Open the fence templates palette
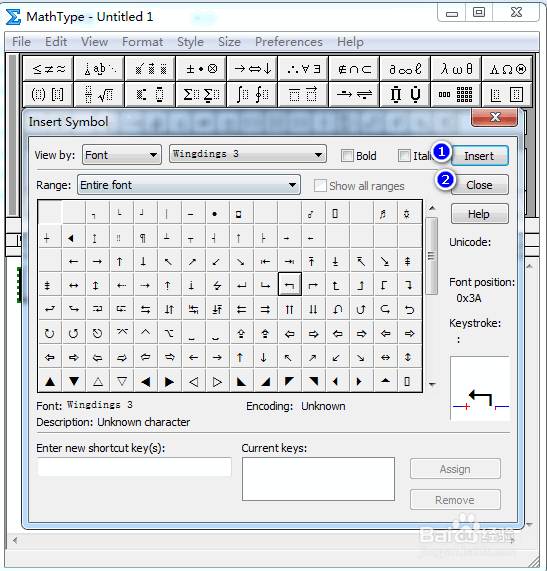 (48, 94)
